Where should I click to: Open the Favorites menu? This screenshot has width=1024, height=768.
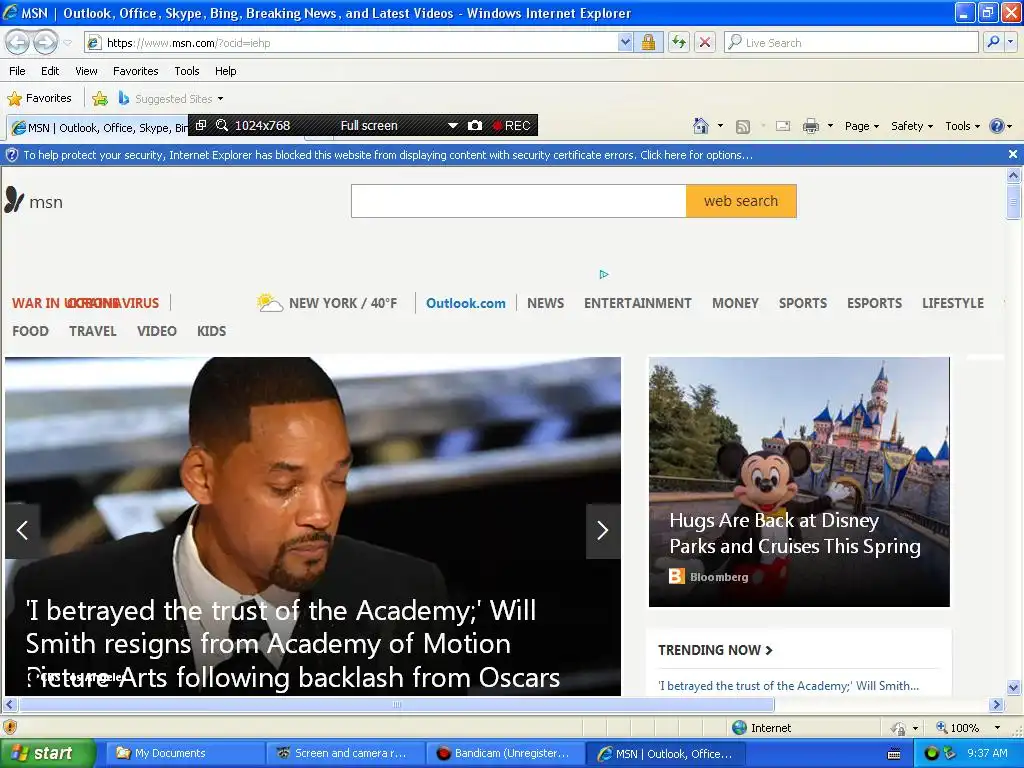pyautogui.click(x=136, y=71)
